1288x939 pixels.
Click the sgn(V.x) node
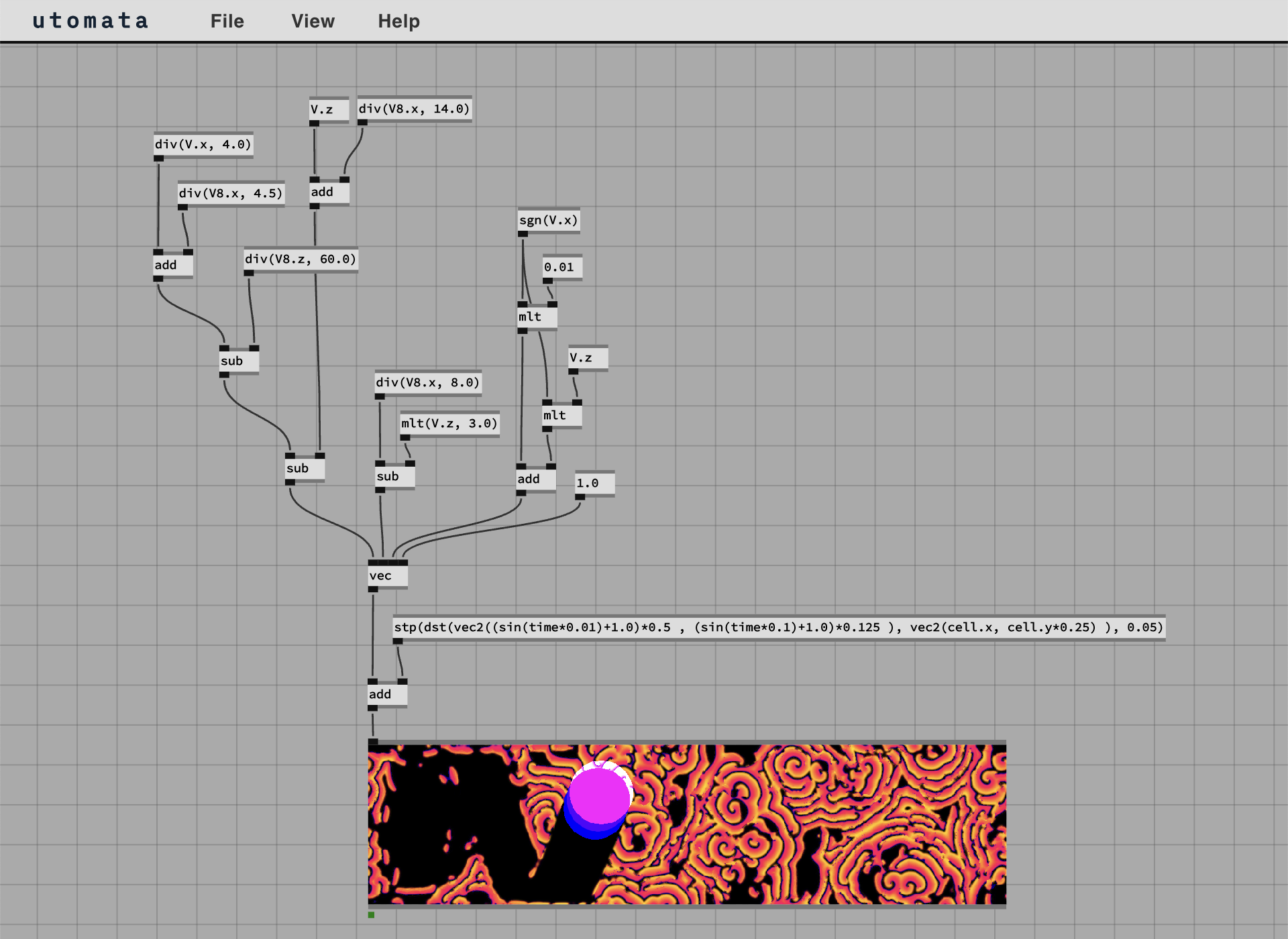pyautogui.click(x=548, y=221)
